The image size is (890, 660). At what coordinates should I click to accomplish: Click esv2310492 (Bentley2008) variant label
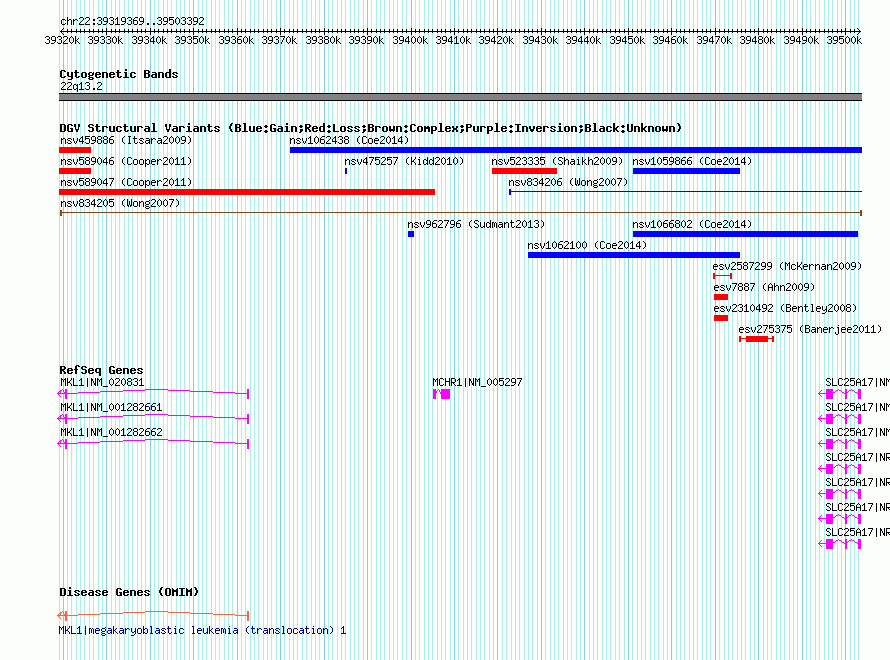[x=785, y=308]
